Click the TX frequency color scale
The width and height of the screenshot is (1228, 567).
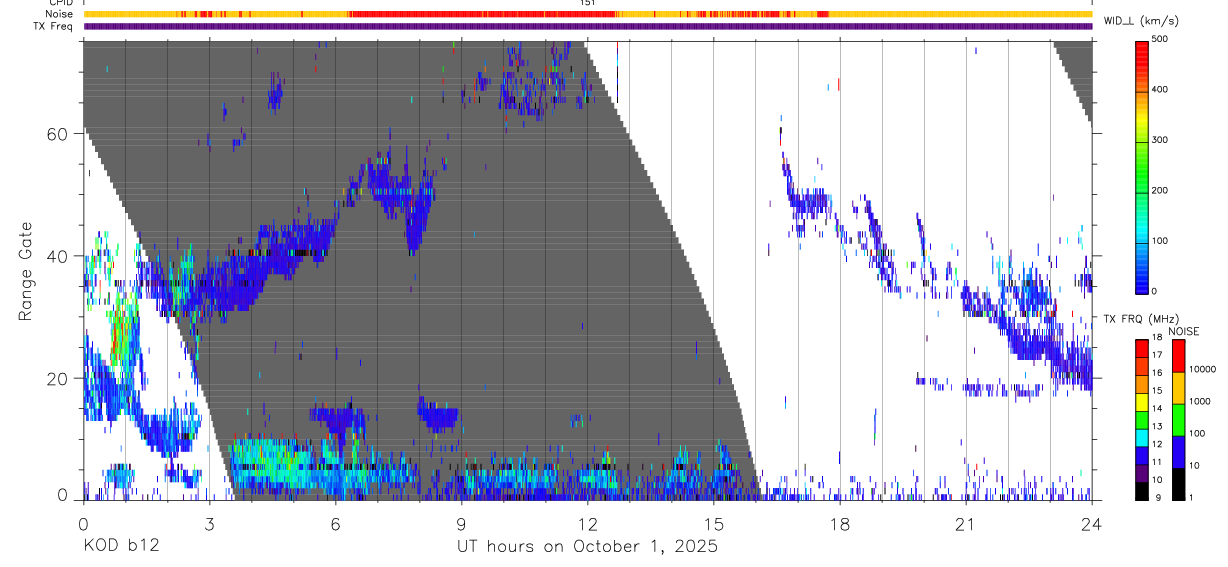point(1142,420)
